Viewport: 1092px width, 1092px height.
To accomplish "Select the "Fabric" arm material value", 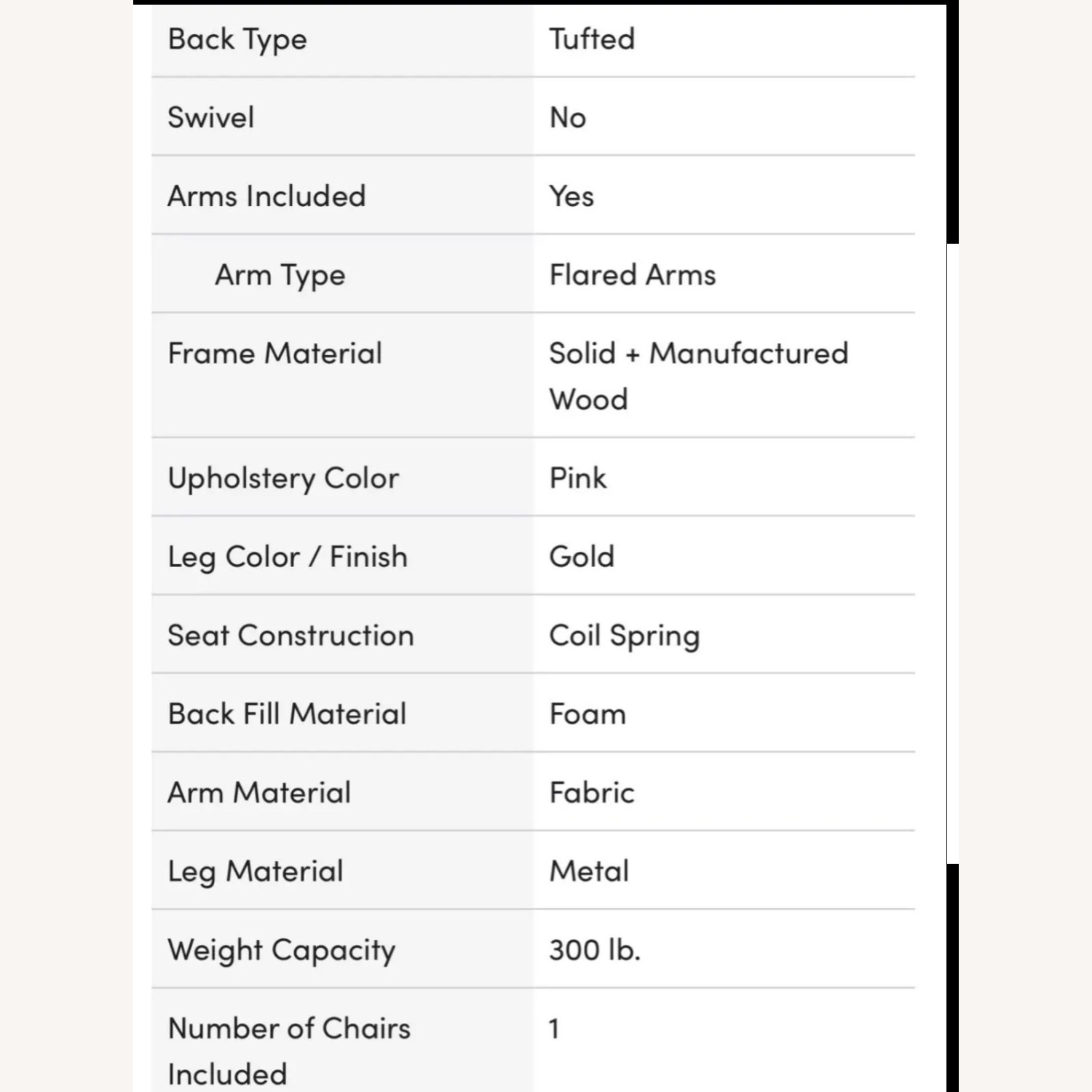I will [x=592, y=793].
